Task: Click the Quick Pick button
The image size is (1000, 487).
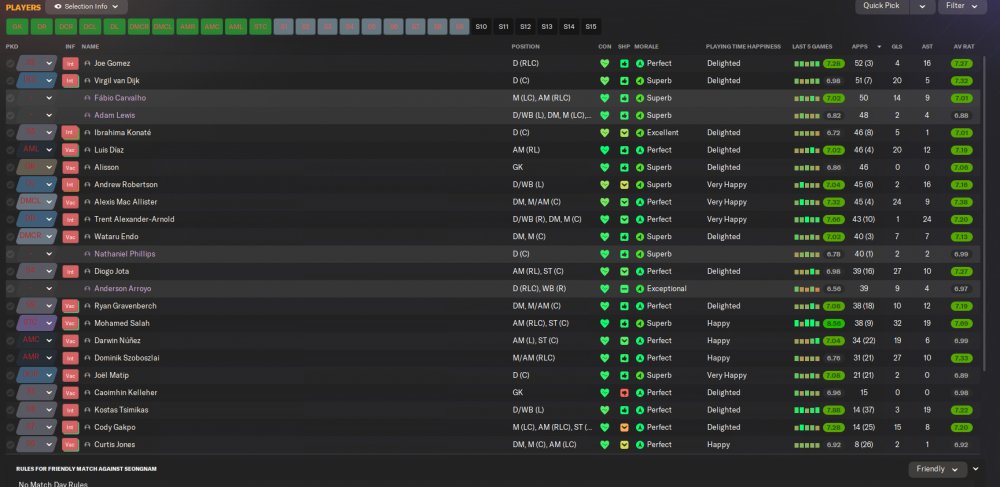Action: point(882,6)
